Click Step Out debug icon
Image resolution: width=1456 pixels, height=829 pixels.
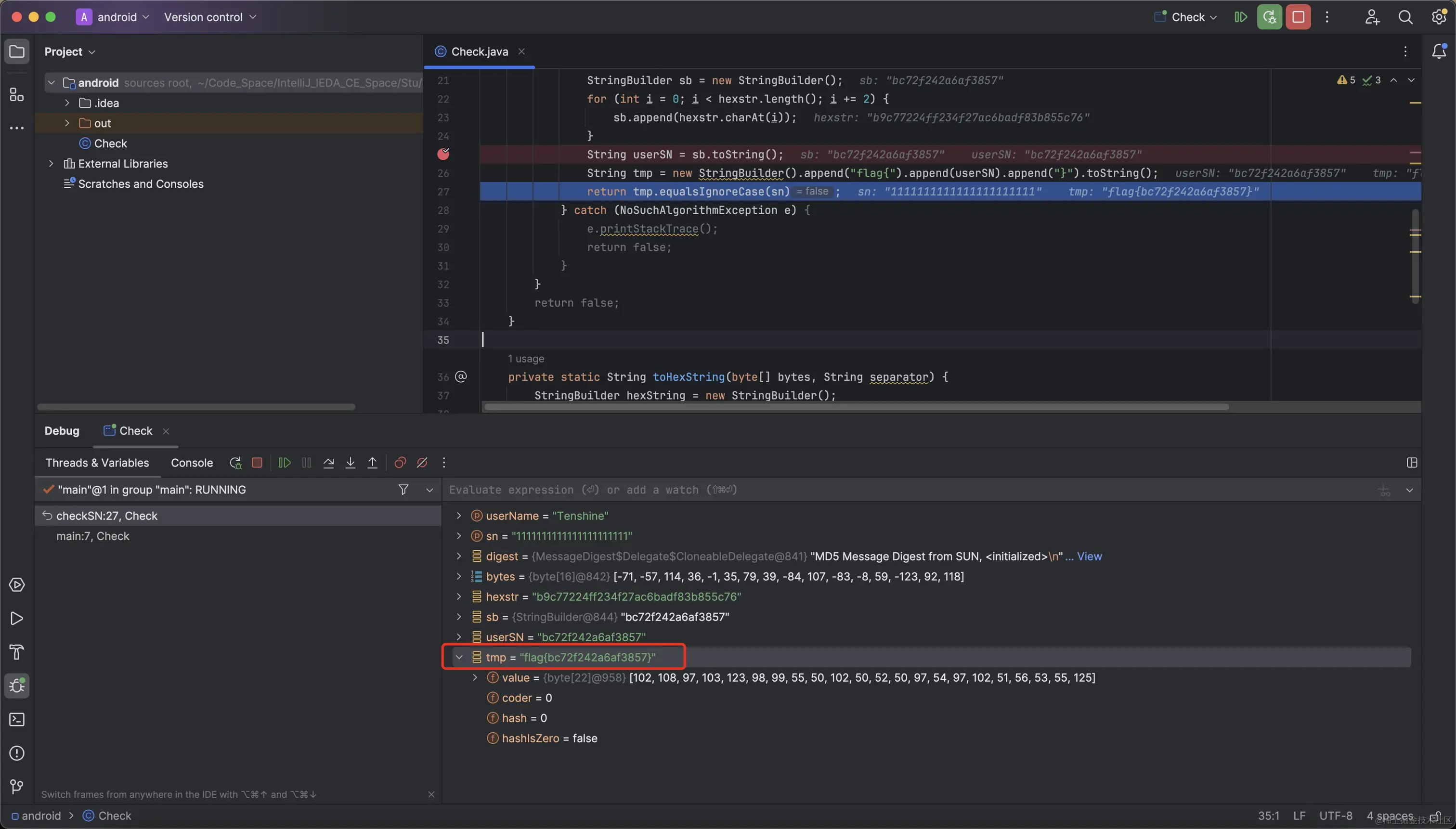[372, 463]
